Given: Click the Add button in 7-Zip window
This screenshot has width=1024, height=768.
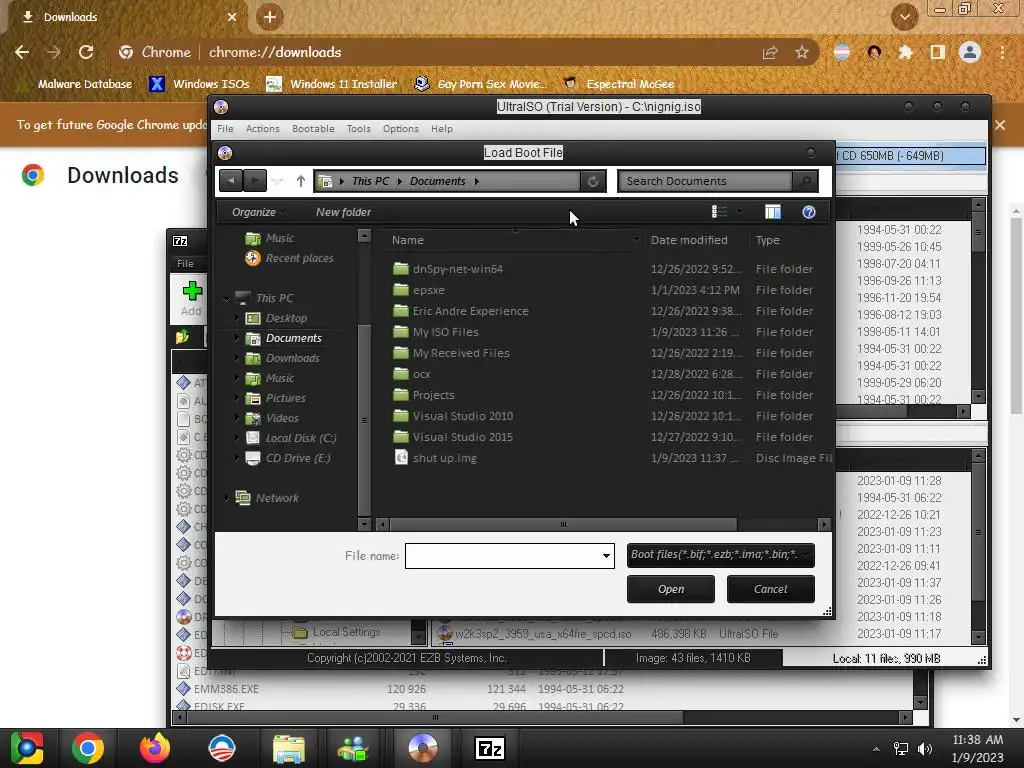Looking at the screenshot, I should point(191,298).
